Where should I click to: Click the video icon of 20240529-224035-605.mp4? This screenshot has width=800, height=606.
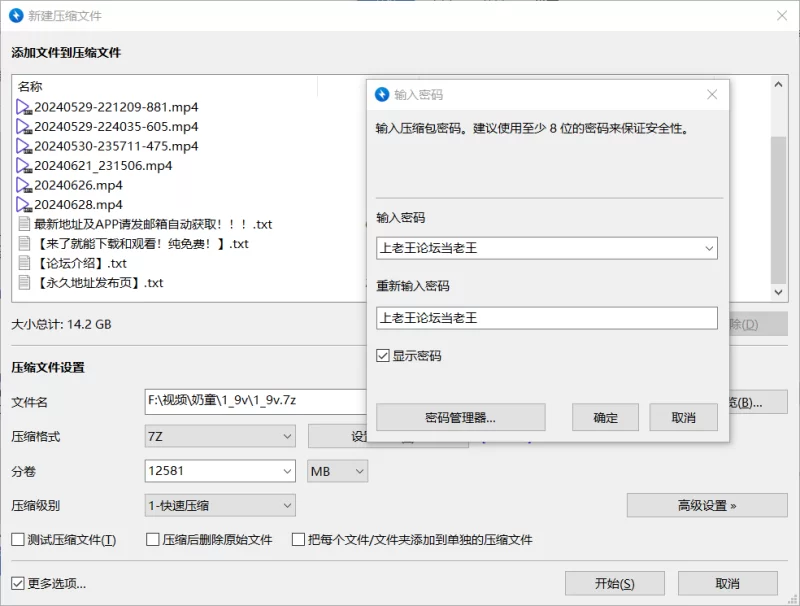point(24,127)
